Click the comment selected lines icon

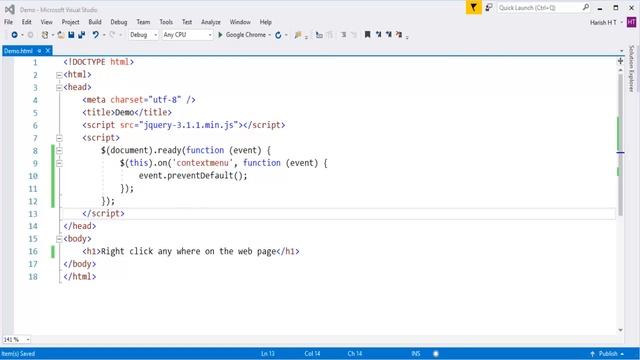click(319, 35)
